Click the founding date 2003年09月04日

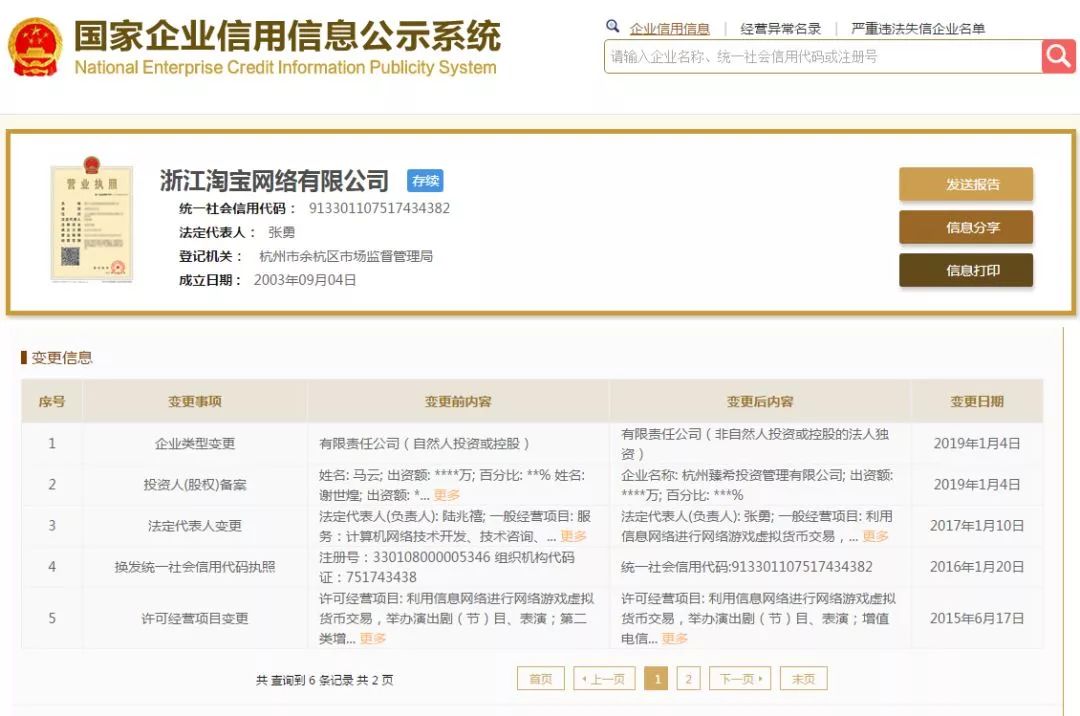click(304, 280)
